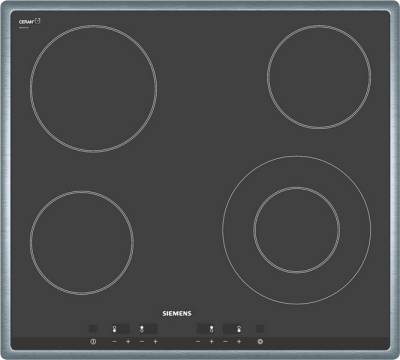Select the large rear-left cooking zone
The width and height of the screenshot is (400, 360).
[x=93, y=89]
